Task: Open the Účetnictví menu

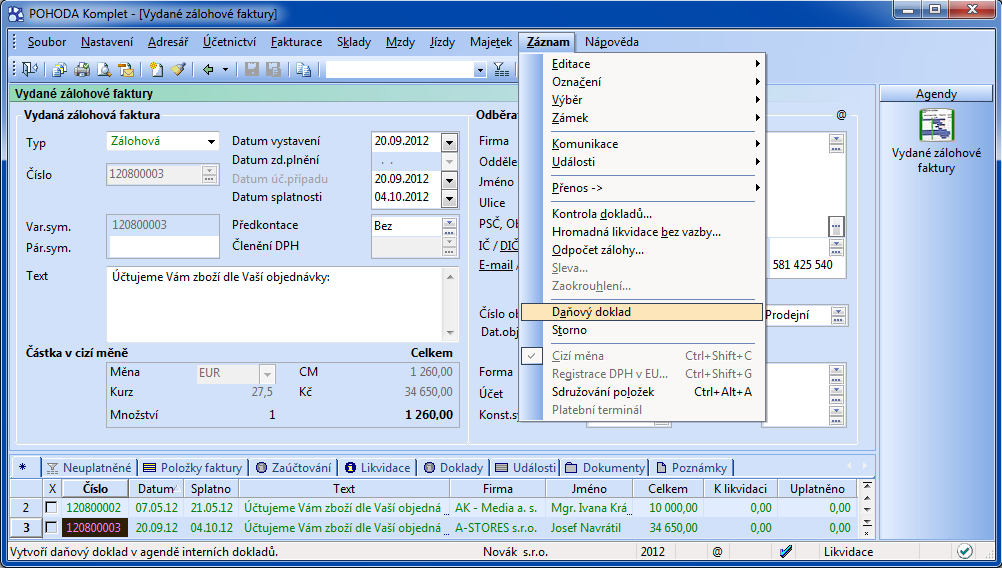Action: click(x=229, y=42)
